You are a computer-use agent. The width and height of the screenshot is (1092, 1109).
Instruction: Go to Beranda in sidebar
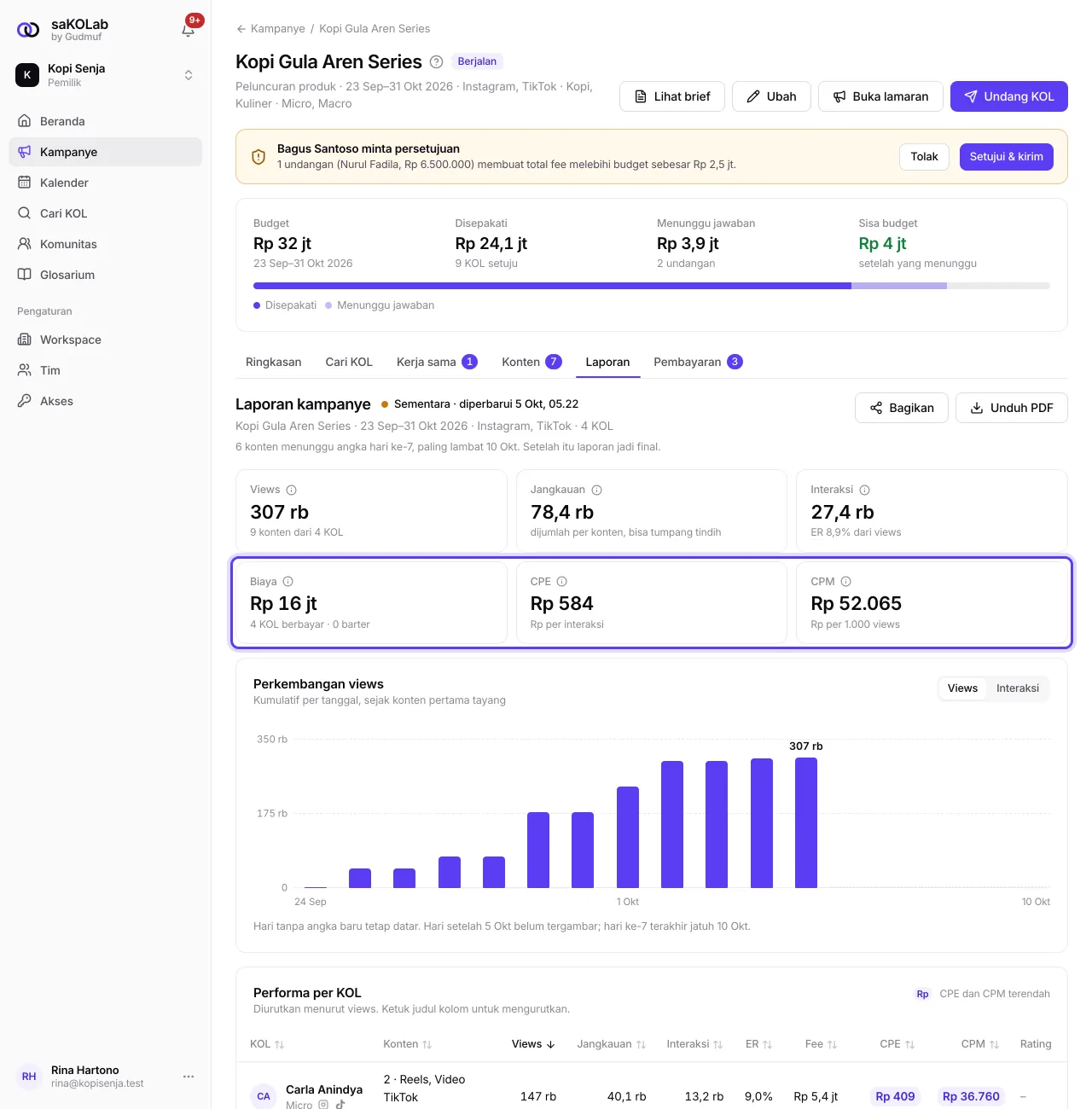105,121
